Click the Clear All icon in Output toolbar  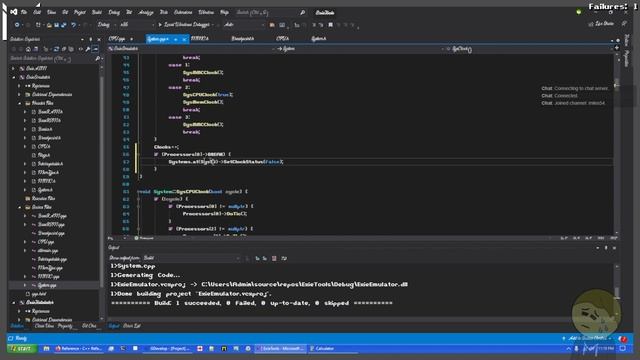[274, 258]
